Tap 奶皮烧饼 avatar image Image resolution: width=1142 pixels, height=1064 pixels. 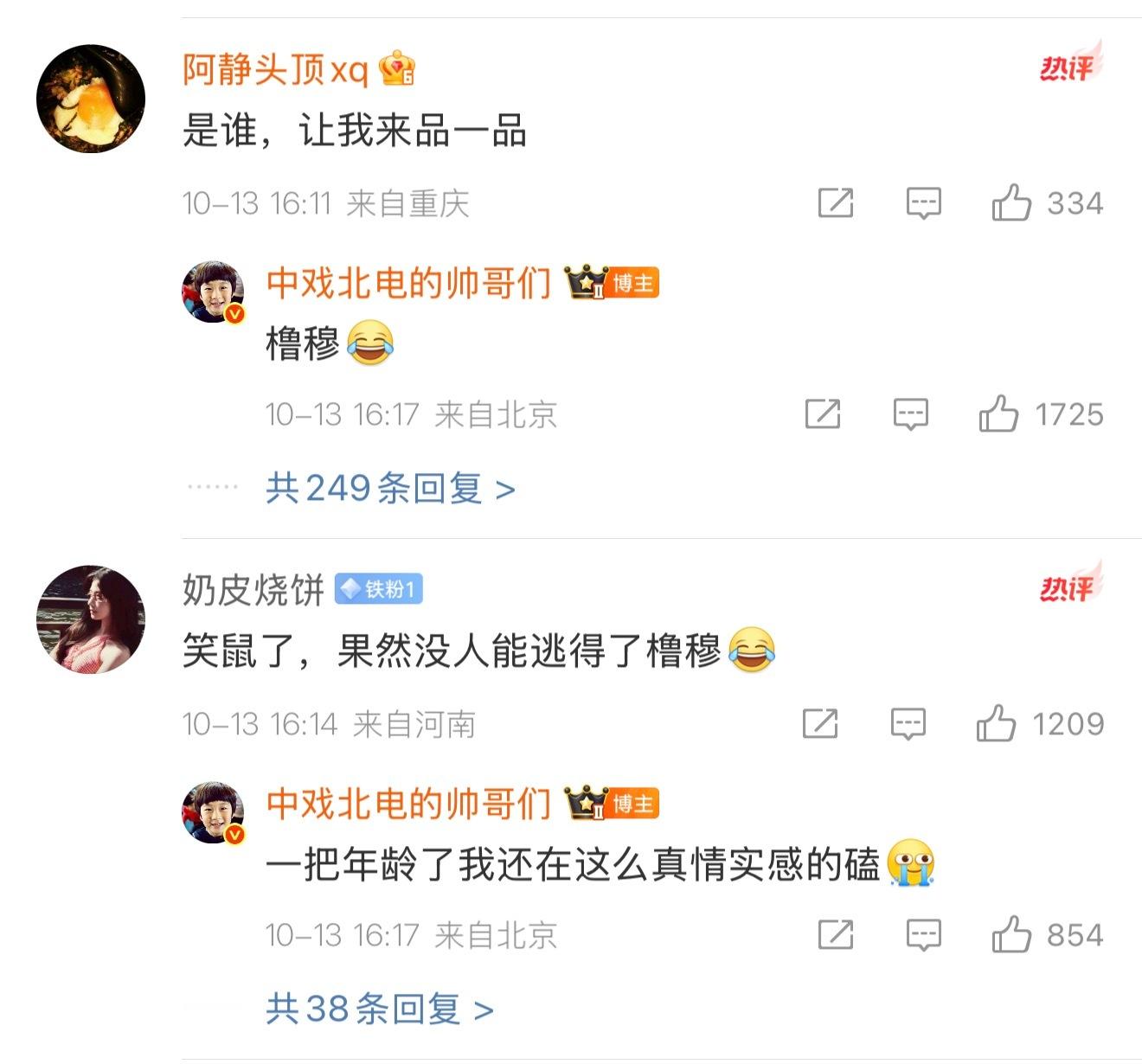tap(91, 619)
